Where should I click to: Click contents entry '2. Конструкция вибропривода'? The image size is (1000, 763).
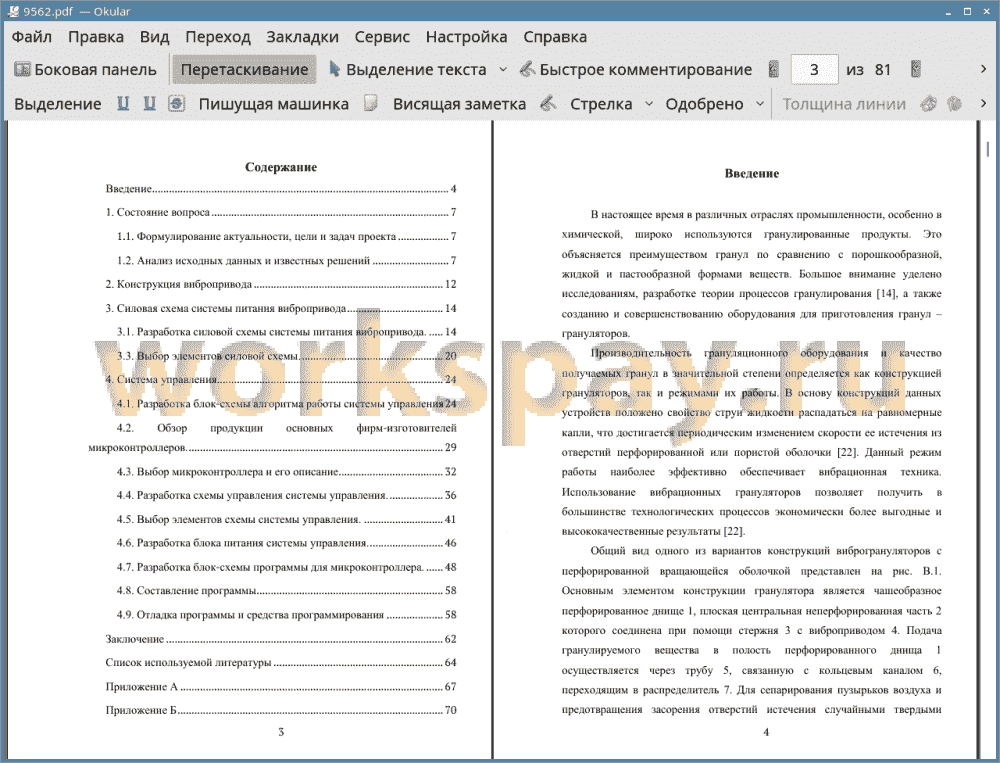281,285
